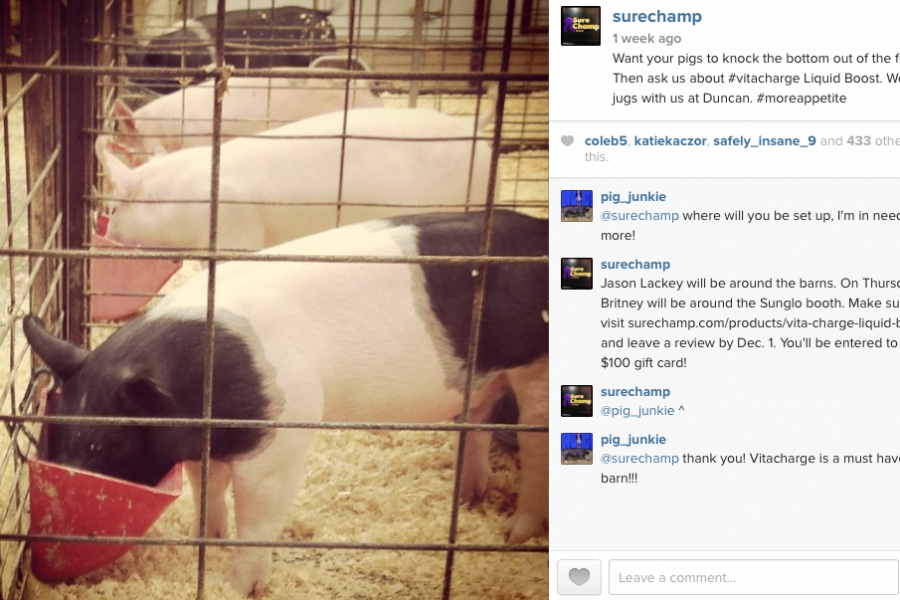Viewport: 900px width, 600px height.
Task: Open safely_insane_9 profile from likes
Action: pyautogui.click(x=764, y=141)
